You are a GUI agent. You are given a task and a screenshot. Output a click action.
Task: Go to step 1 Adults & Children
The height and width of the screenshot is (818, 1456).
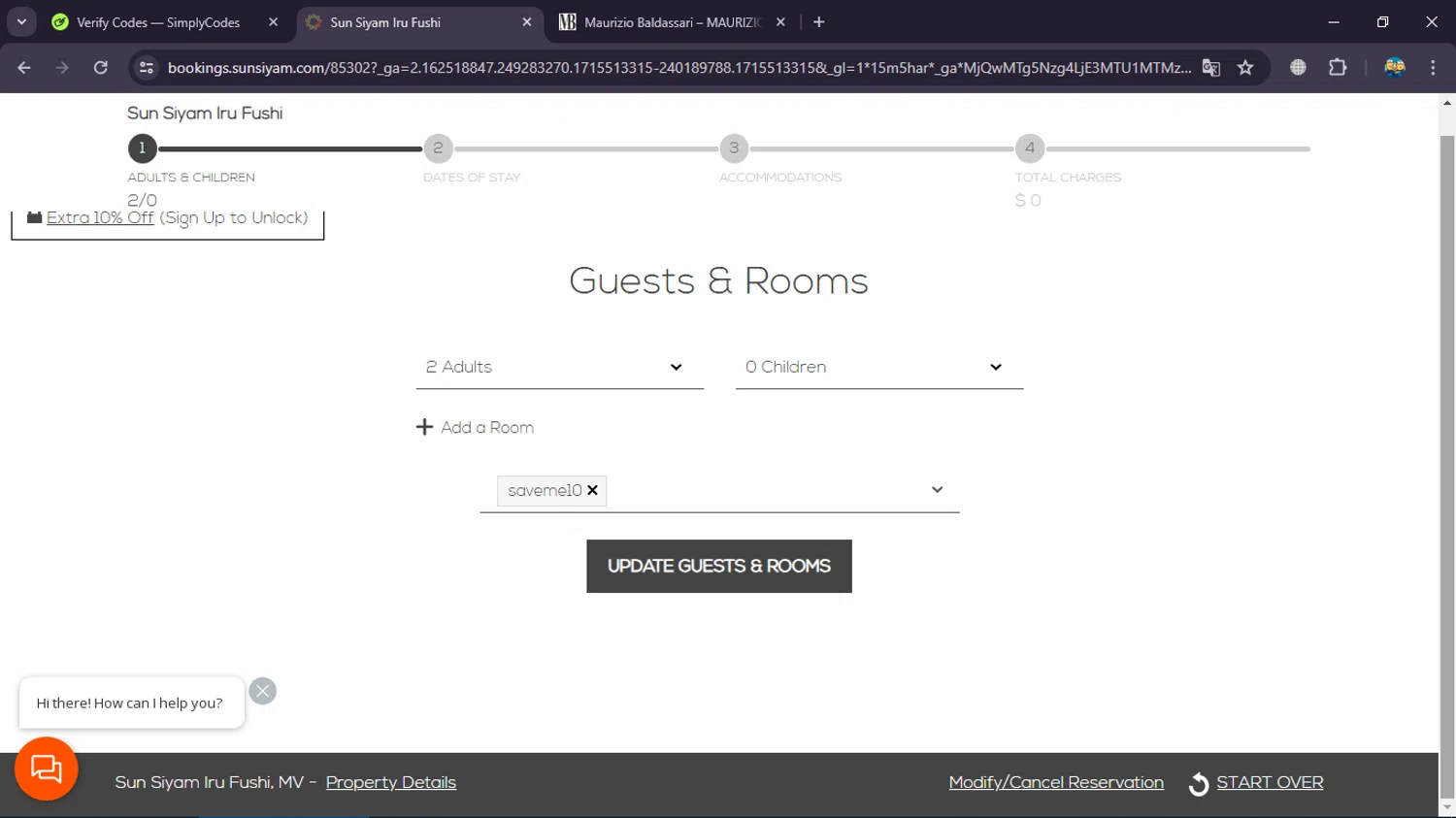[x=142, y=148]
